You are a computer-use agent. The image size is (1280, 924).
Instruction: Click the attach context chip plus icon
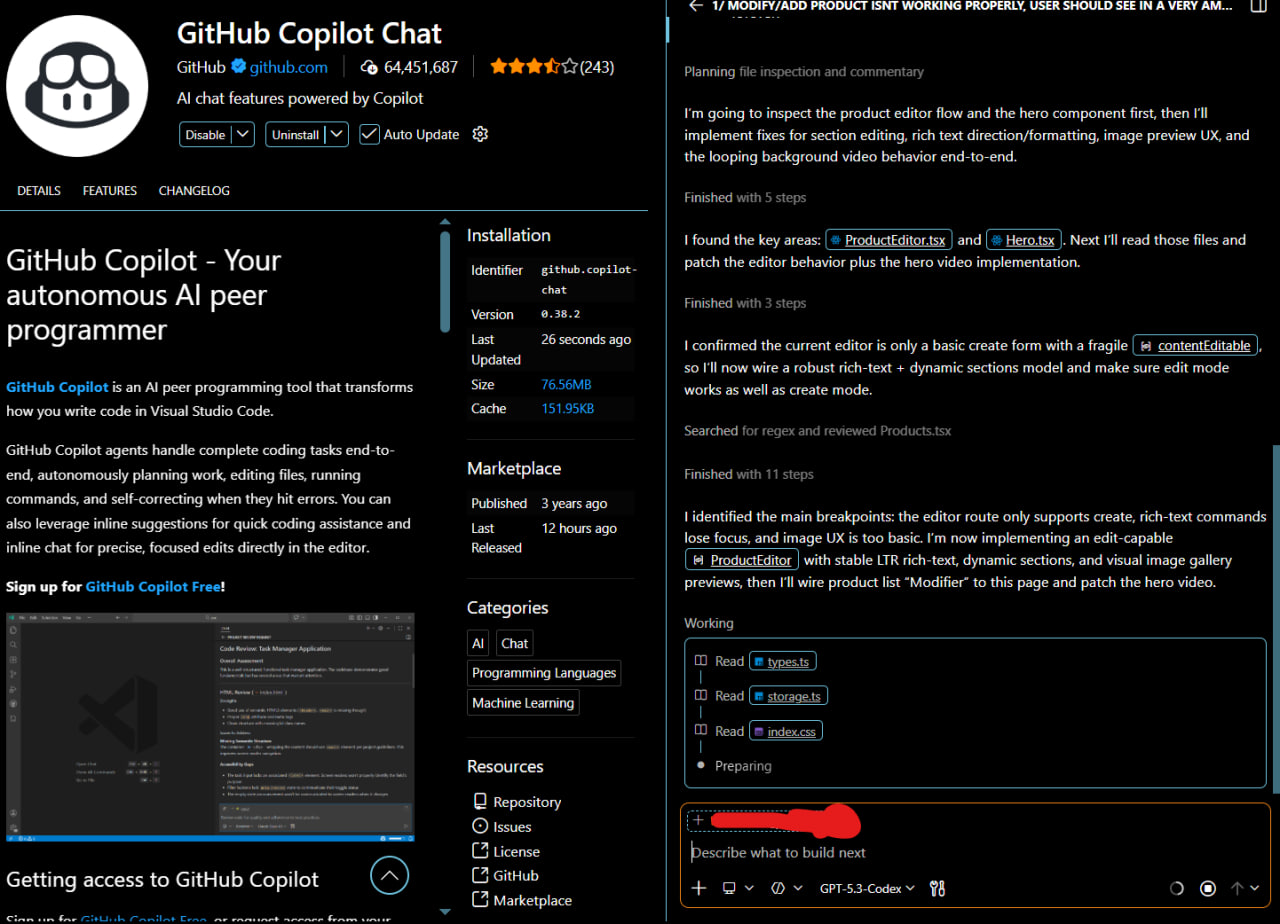click(698, 820)
